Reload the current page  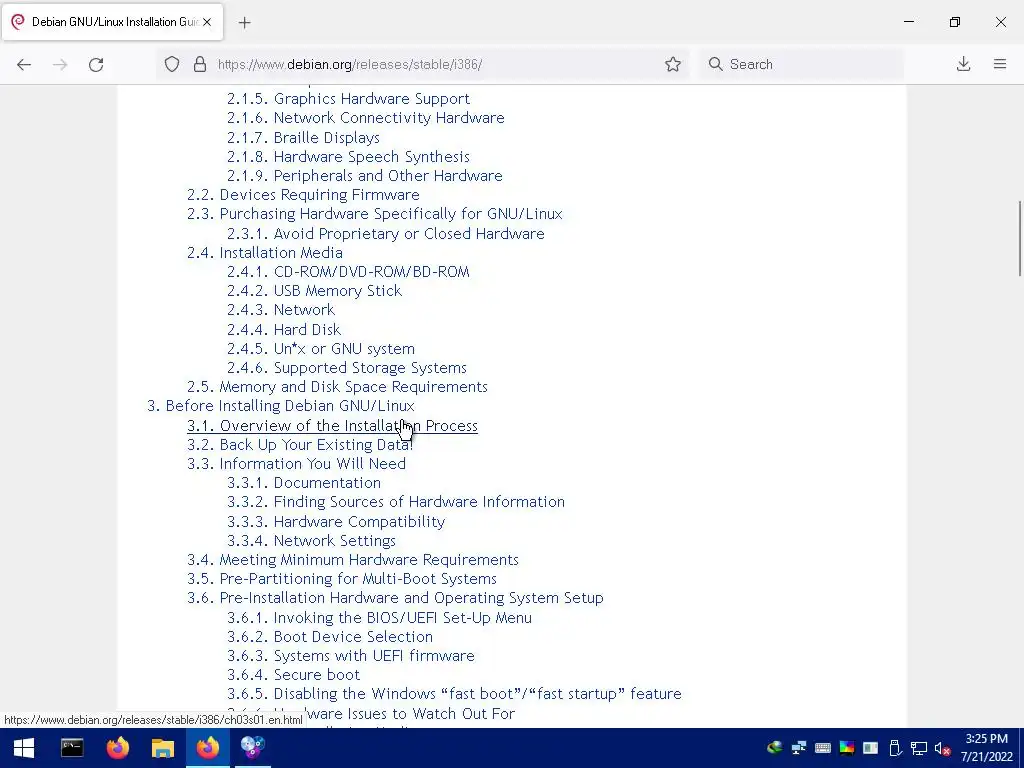(x=96, y=64)
